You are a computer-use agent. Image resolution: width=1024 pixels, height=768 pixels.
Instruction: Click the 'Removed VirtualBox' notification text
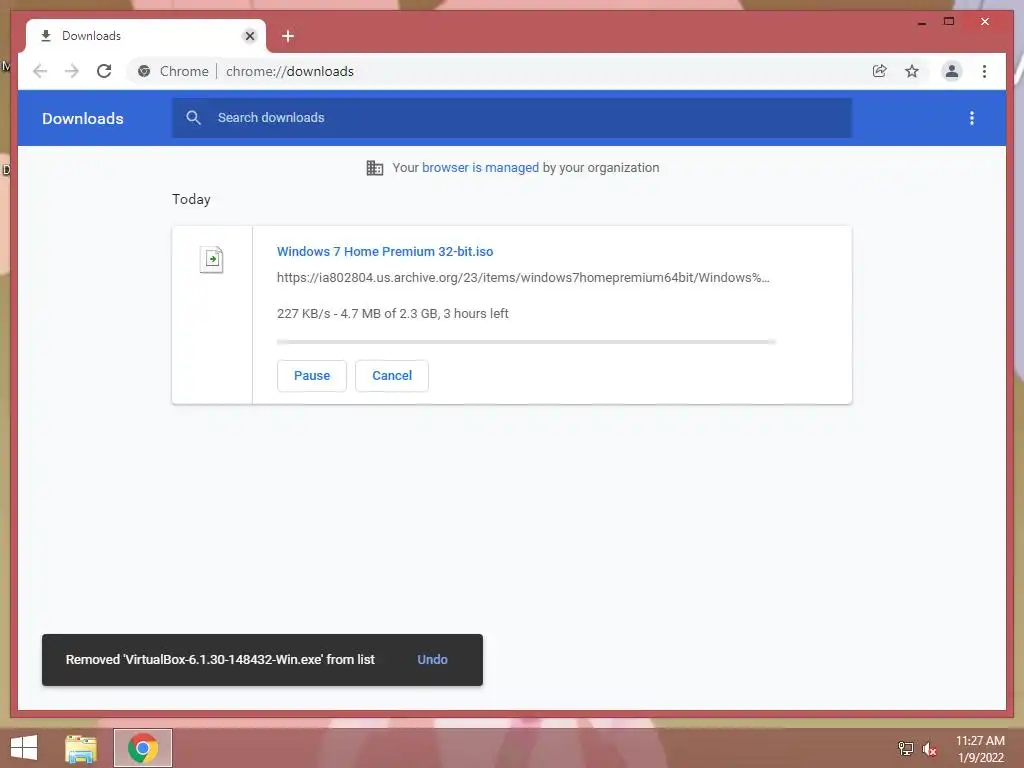click(220, 660)
